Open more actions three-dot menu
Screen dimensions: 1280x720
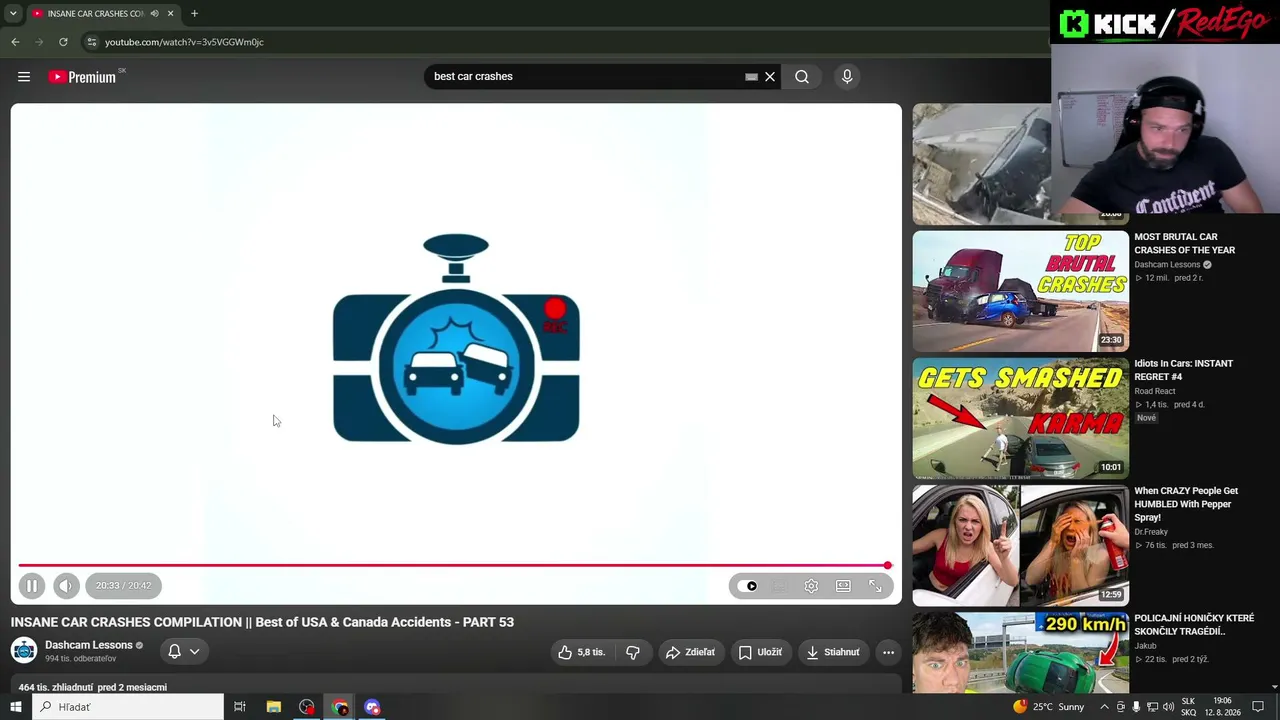tap(888, 652)
